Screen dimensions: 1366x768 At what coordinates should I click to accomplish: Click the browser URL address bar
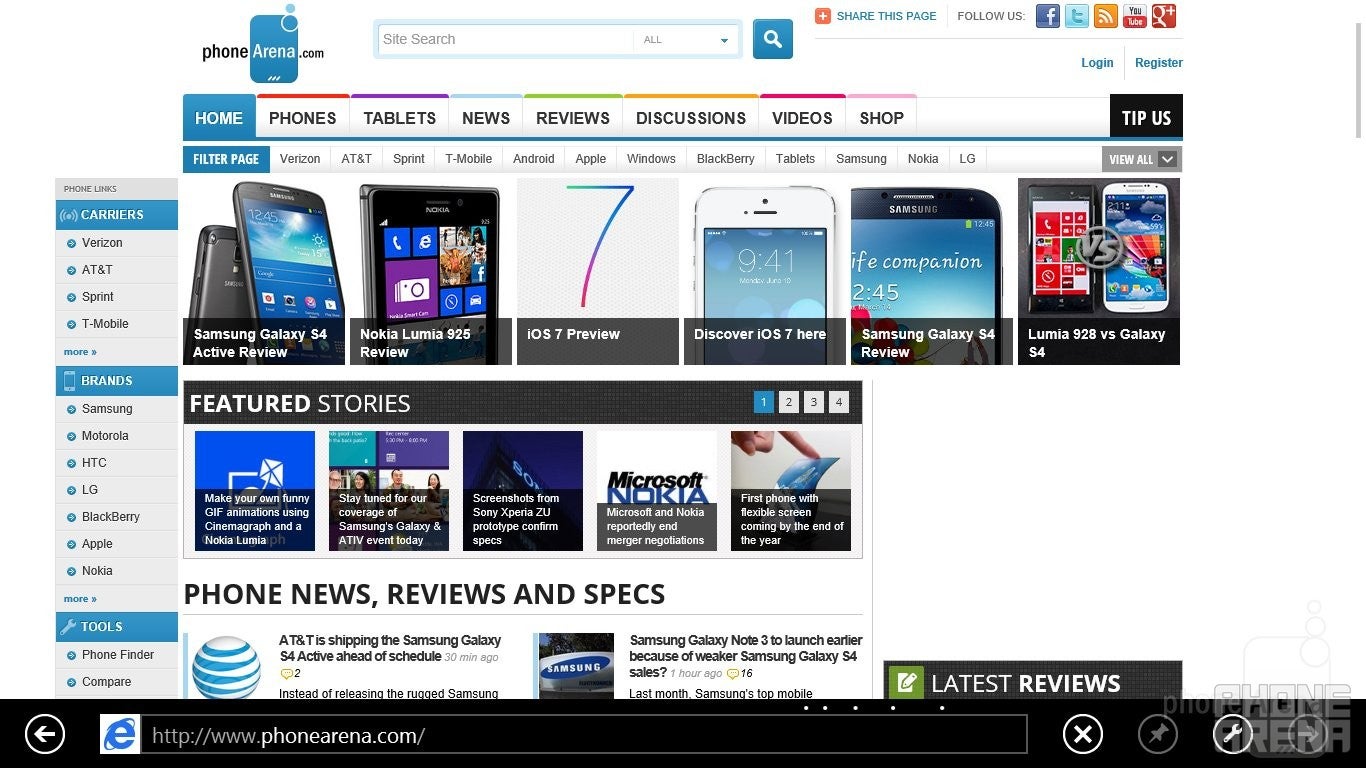tap(583, 735)
